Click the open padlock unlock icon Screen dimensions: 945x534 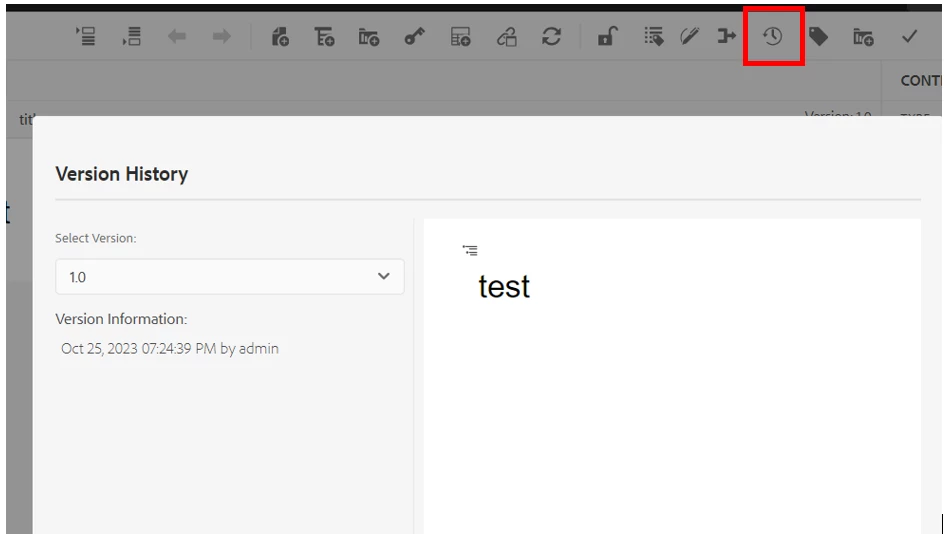(x=607, y=37)
